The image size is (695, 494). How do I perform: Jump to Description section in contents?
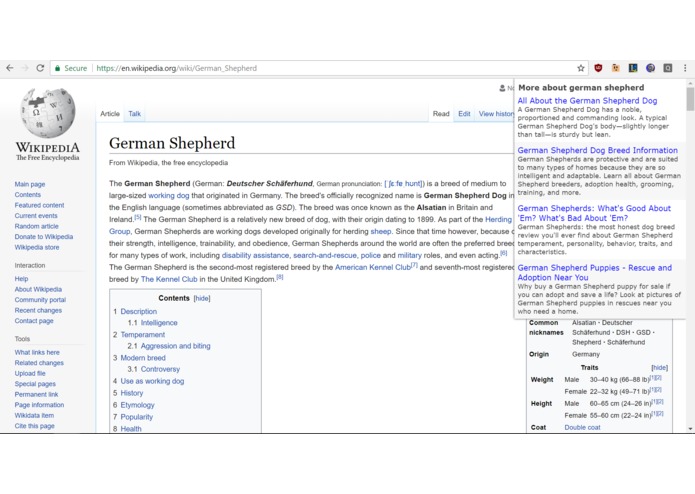coord(139,312)
